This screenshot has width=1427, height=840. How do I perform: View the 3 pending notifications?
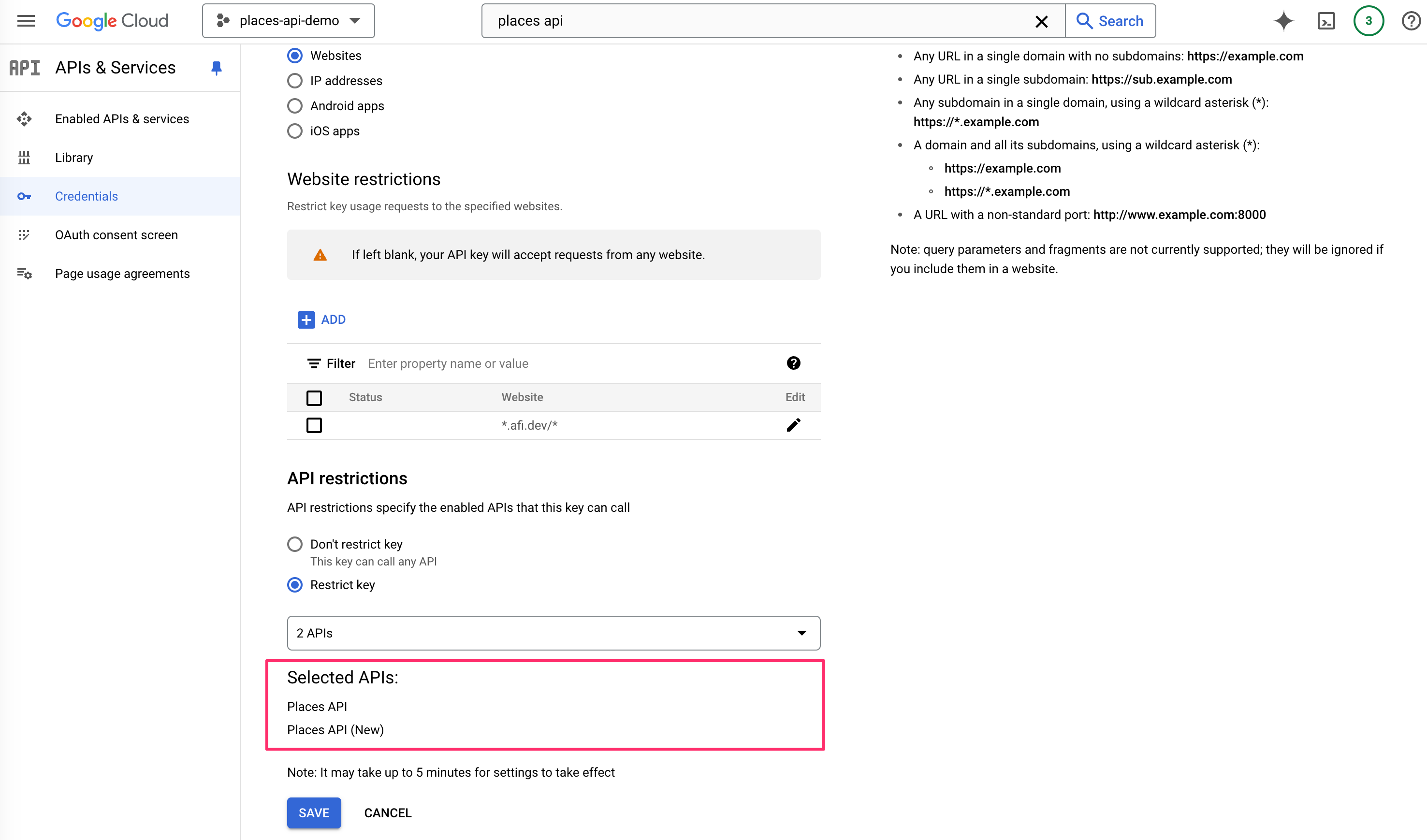point(1369,21)
